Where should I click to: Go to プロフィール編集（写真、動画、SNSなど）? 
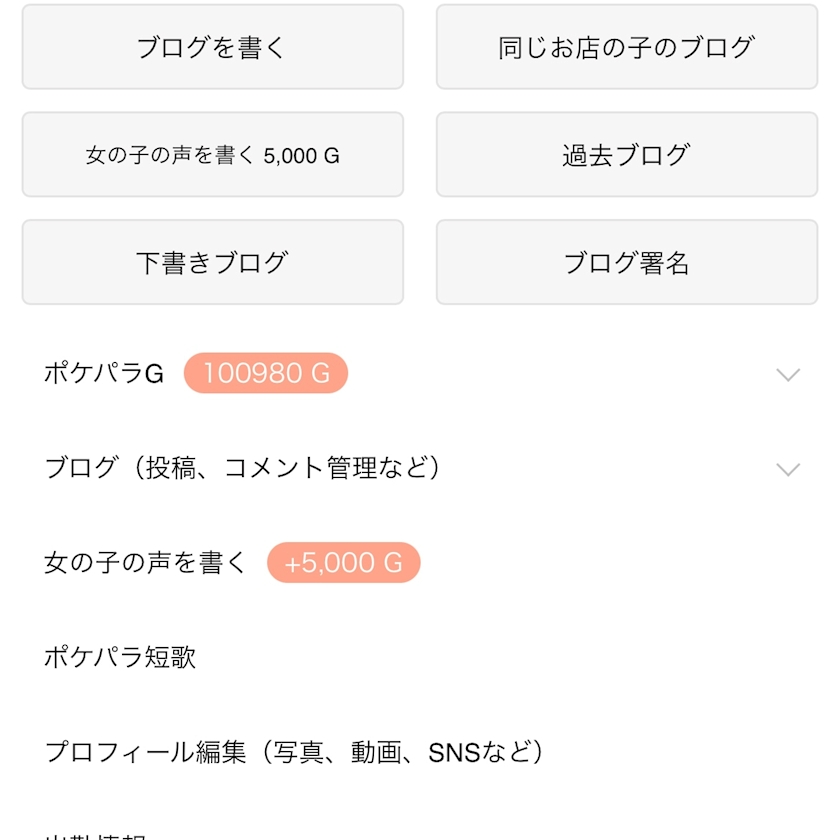(x=295, y=752)
